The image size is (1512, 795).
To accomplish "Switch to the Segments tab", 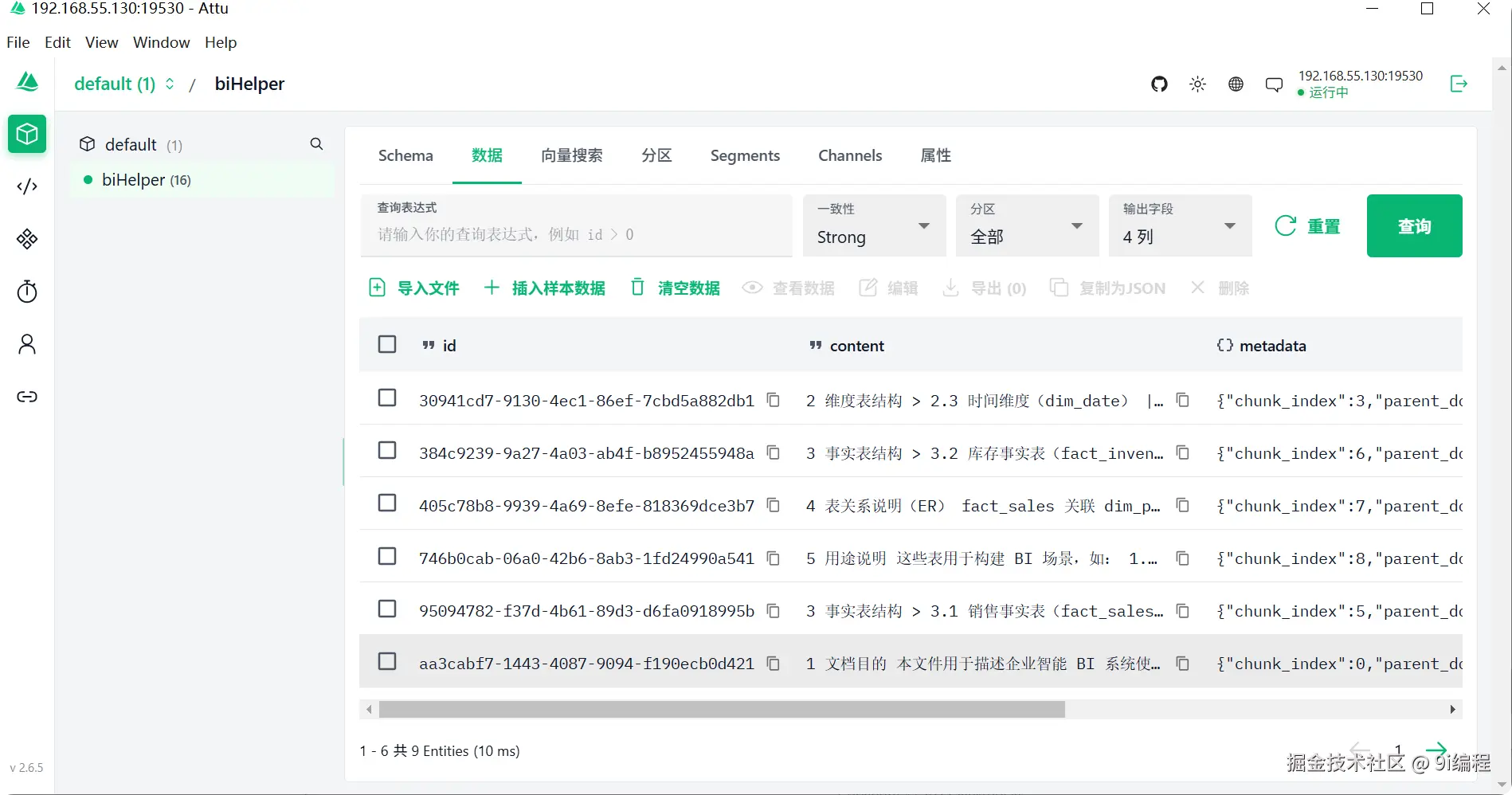I will 745,155.
